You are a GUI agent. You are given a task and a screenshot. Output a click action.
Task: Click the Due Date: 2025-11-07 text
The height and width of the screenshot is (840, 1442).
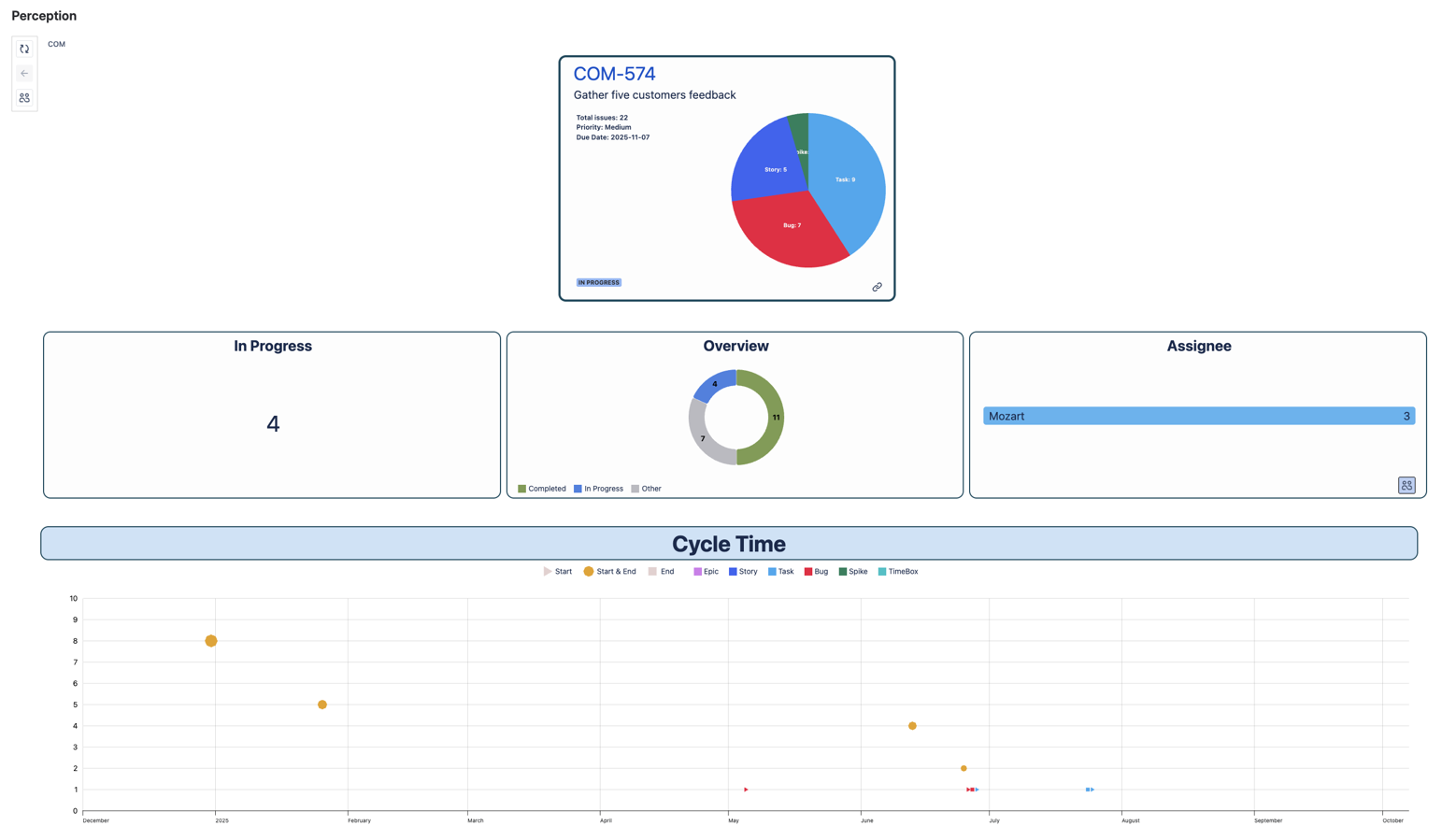point(613,137)
